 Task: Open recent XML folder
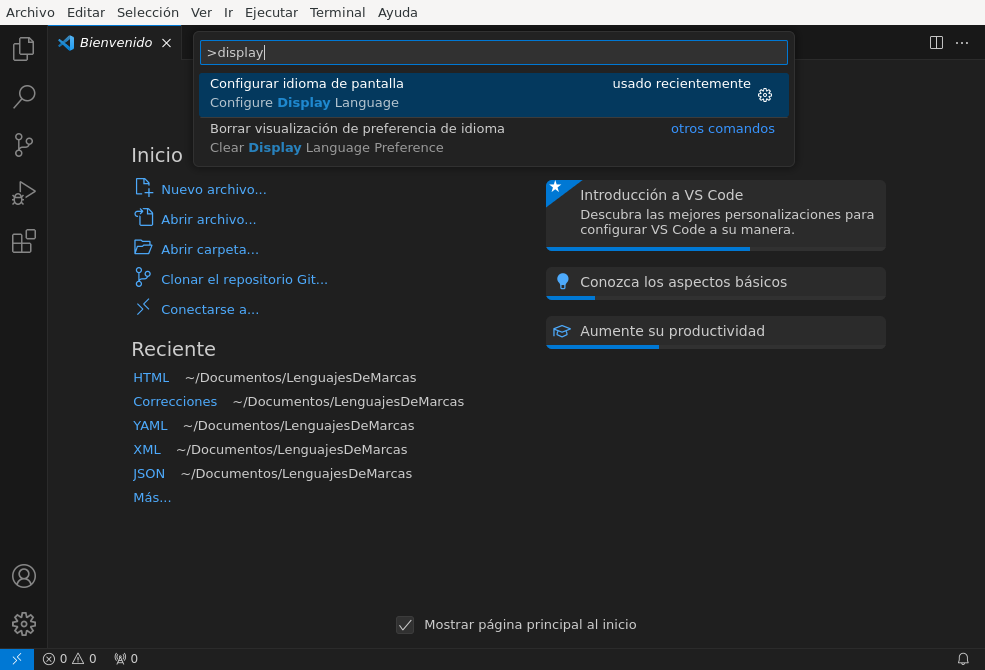(147, 450)
